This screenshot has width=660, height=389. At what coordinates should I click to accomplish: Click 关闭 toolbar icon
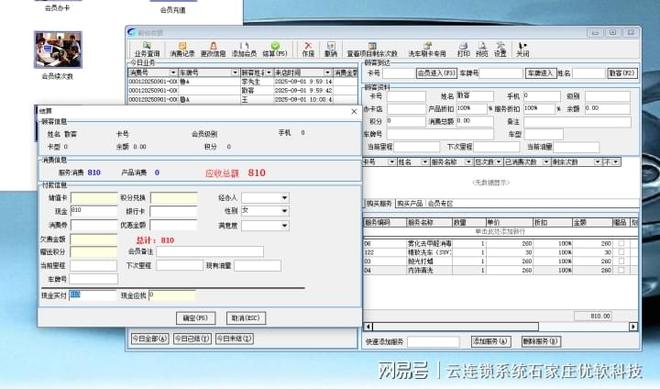tap(522, 49)
